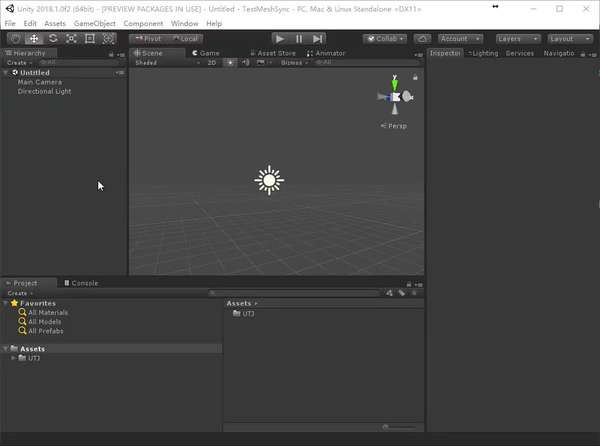Open Untitled scene options menu
Image resolution: width=600 pixels, height=446 pixels.
pos(120,73)
